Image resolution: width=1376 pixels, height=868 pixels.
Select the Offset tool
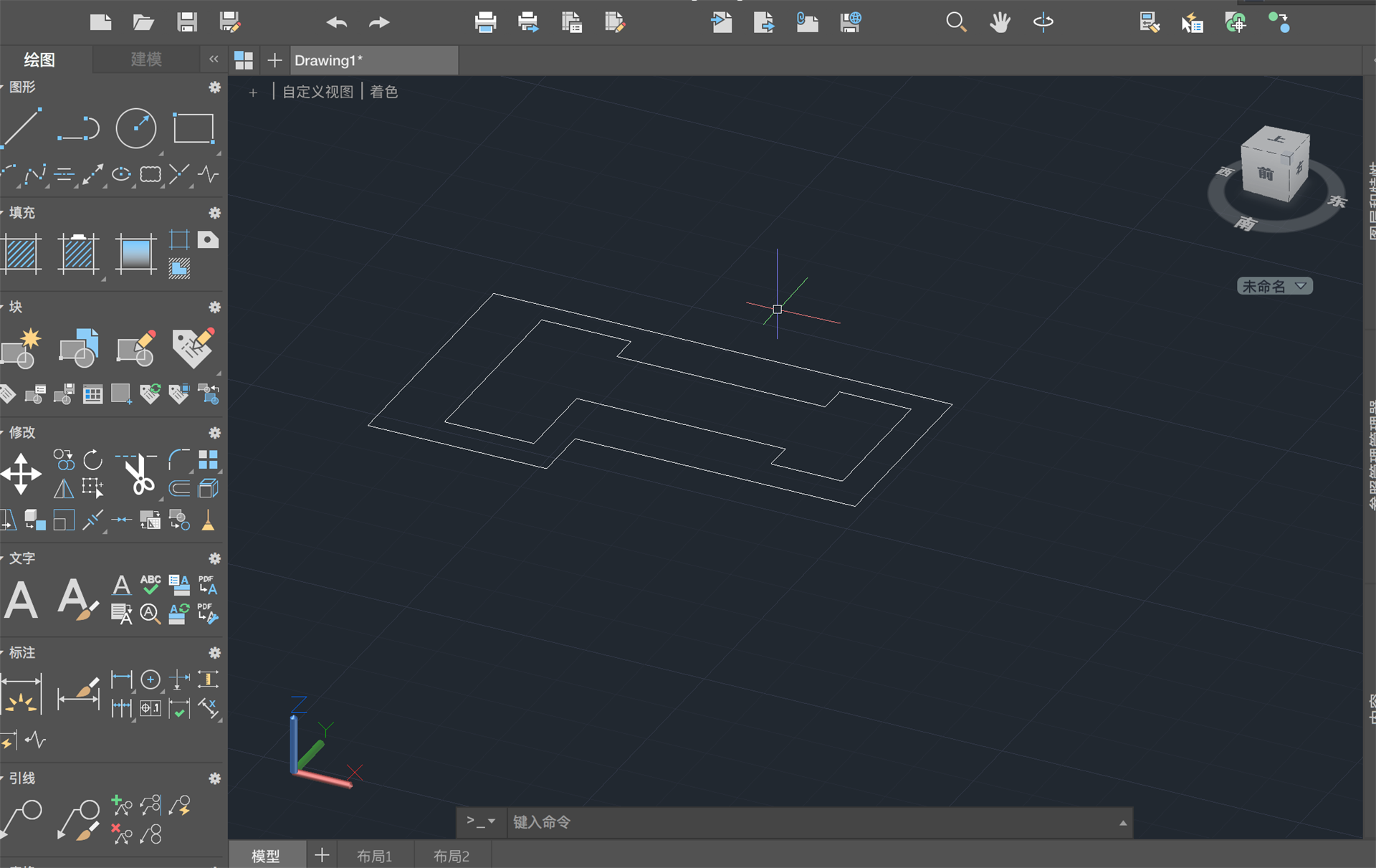coord(179,489)
